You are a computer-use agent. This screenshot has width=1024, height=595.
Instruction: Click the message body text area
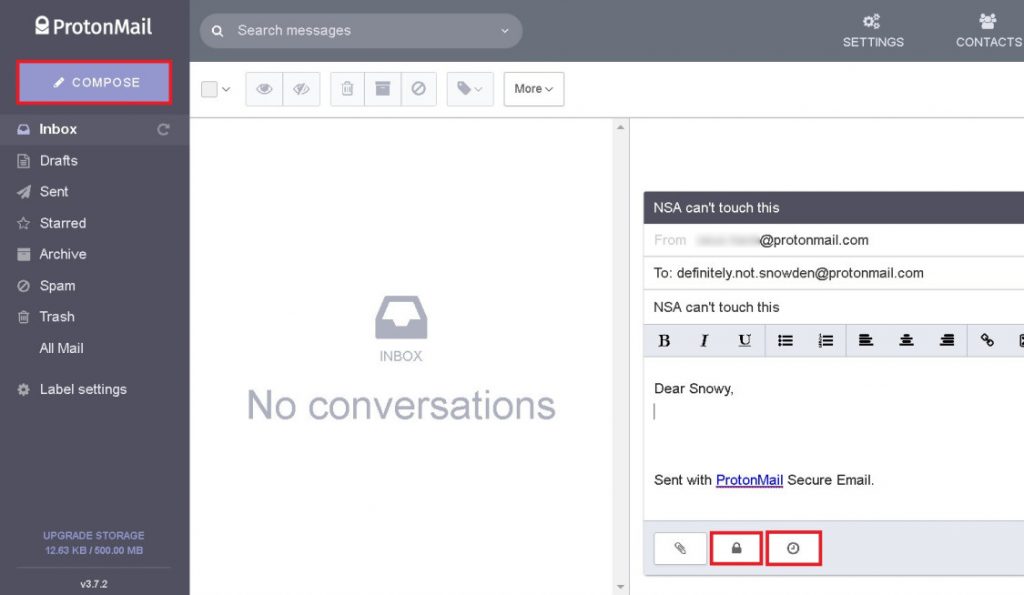tap(834, 438)
